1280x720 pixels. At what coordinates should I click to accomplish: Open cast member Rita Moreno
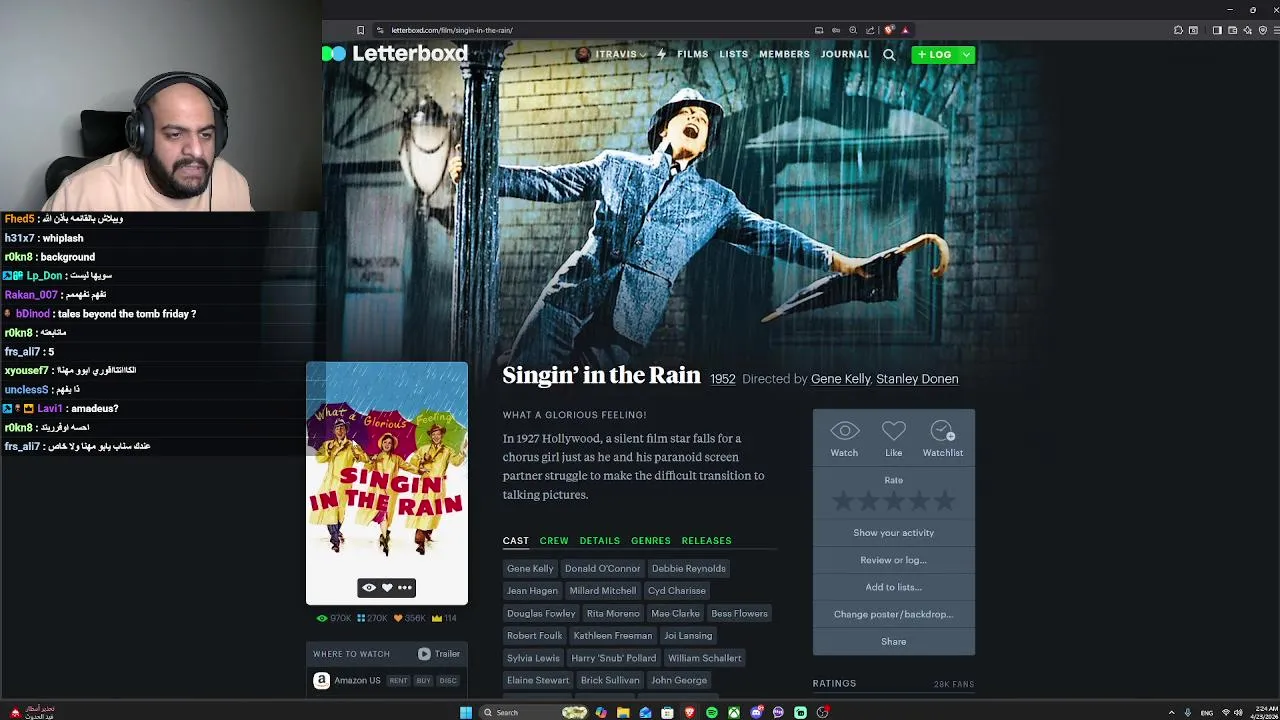pos(613,613)
